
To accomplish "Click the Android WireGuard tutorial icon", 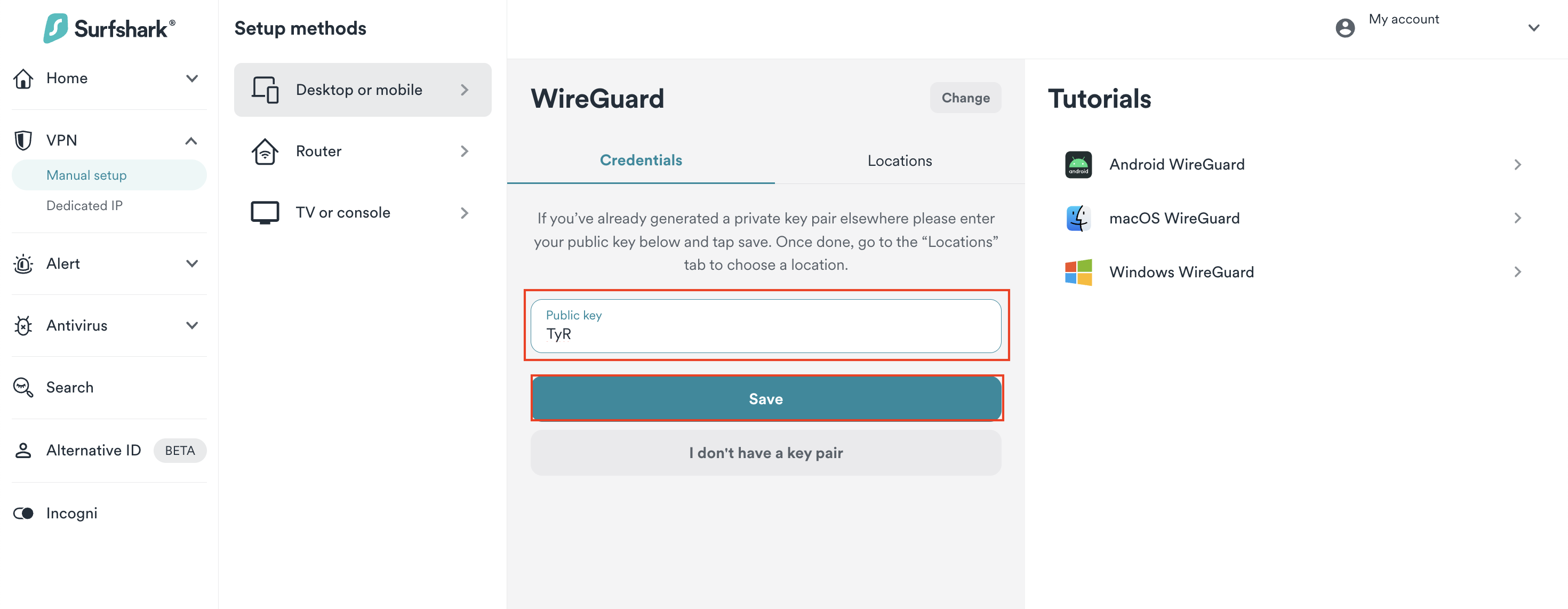I will tap(1078, 164).
